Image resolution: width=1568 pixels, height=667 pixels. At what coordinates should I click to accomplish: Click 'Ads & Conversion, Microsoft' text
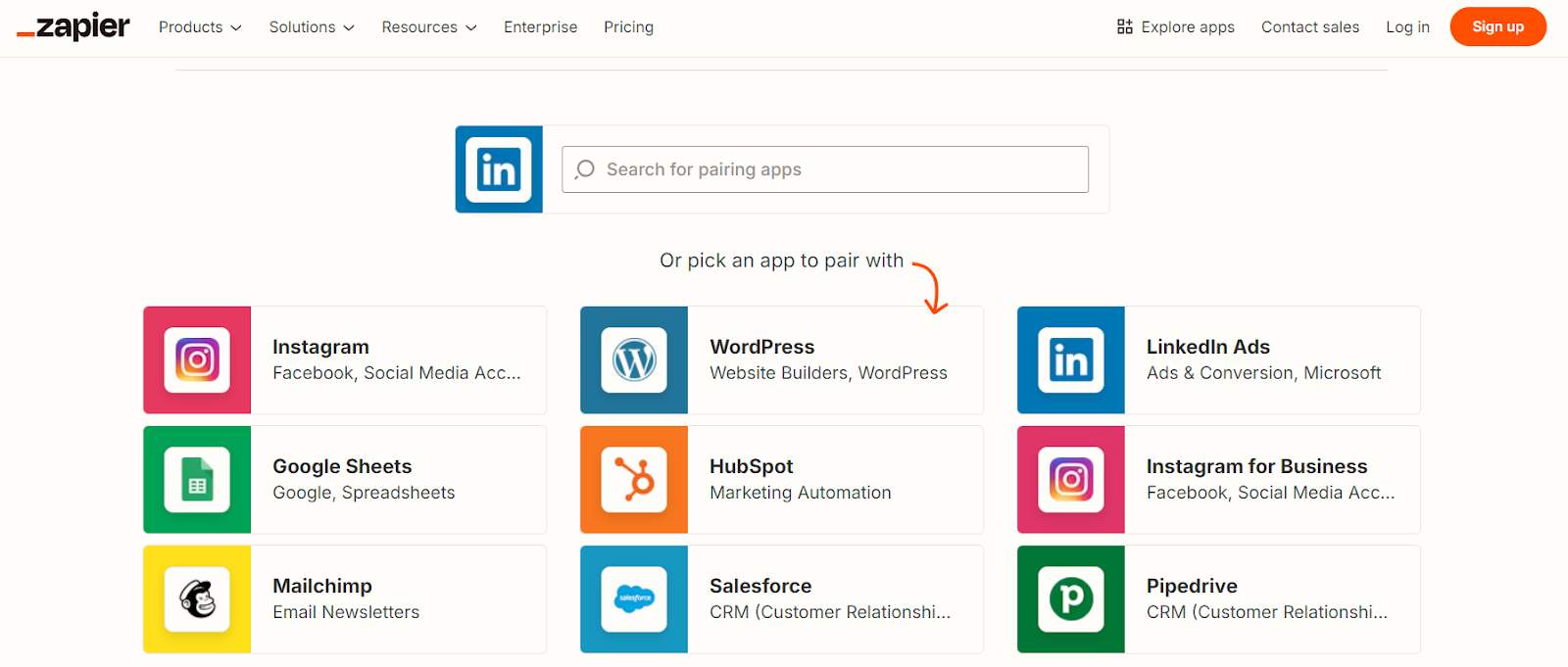tap(1263, 373)
